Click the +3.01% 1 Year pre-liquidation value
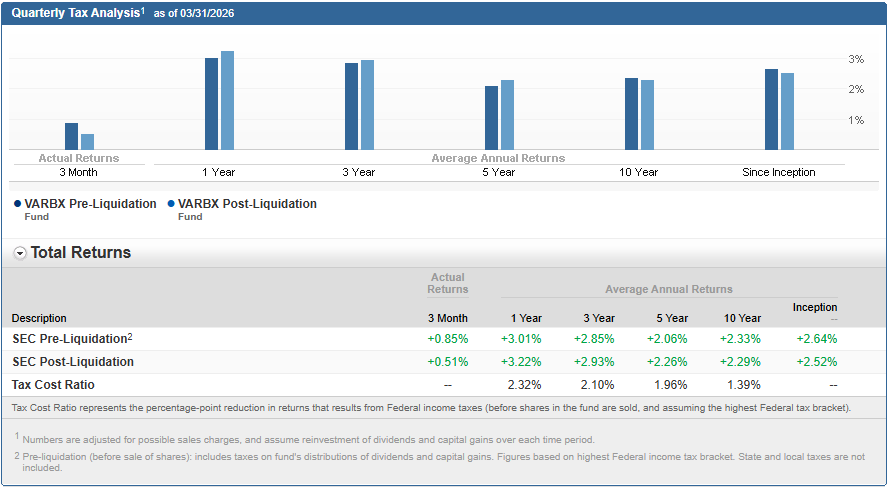 click(x=521, y=338)
